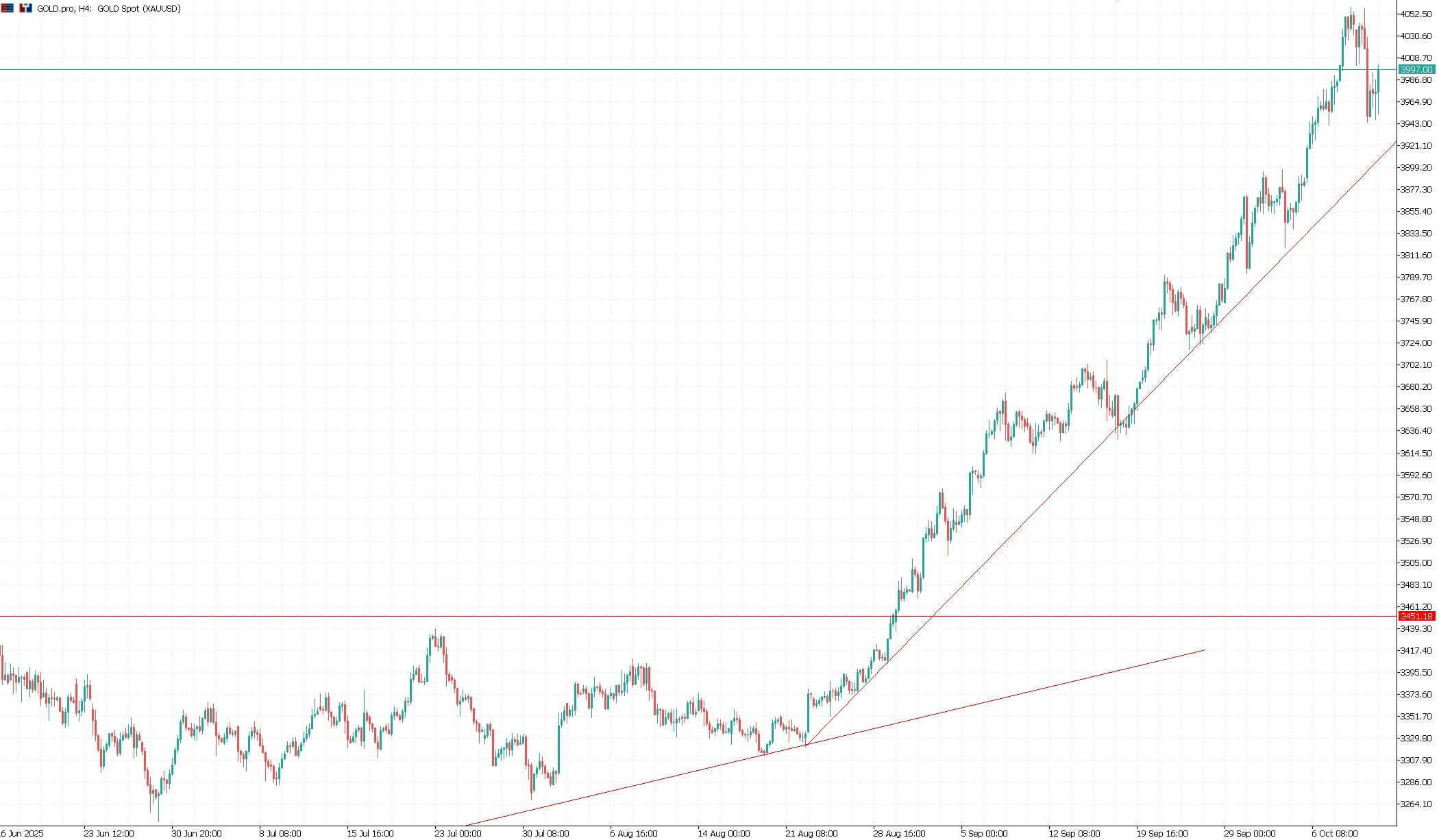Image resolution: width=1439 pixels, height=840 pixels.
Task: Click the 23 Jul 00:00 time label
Action: 458,834
